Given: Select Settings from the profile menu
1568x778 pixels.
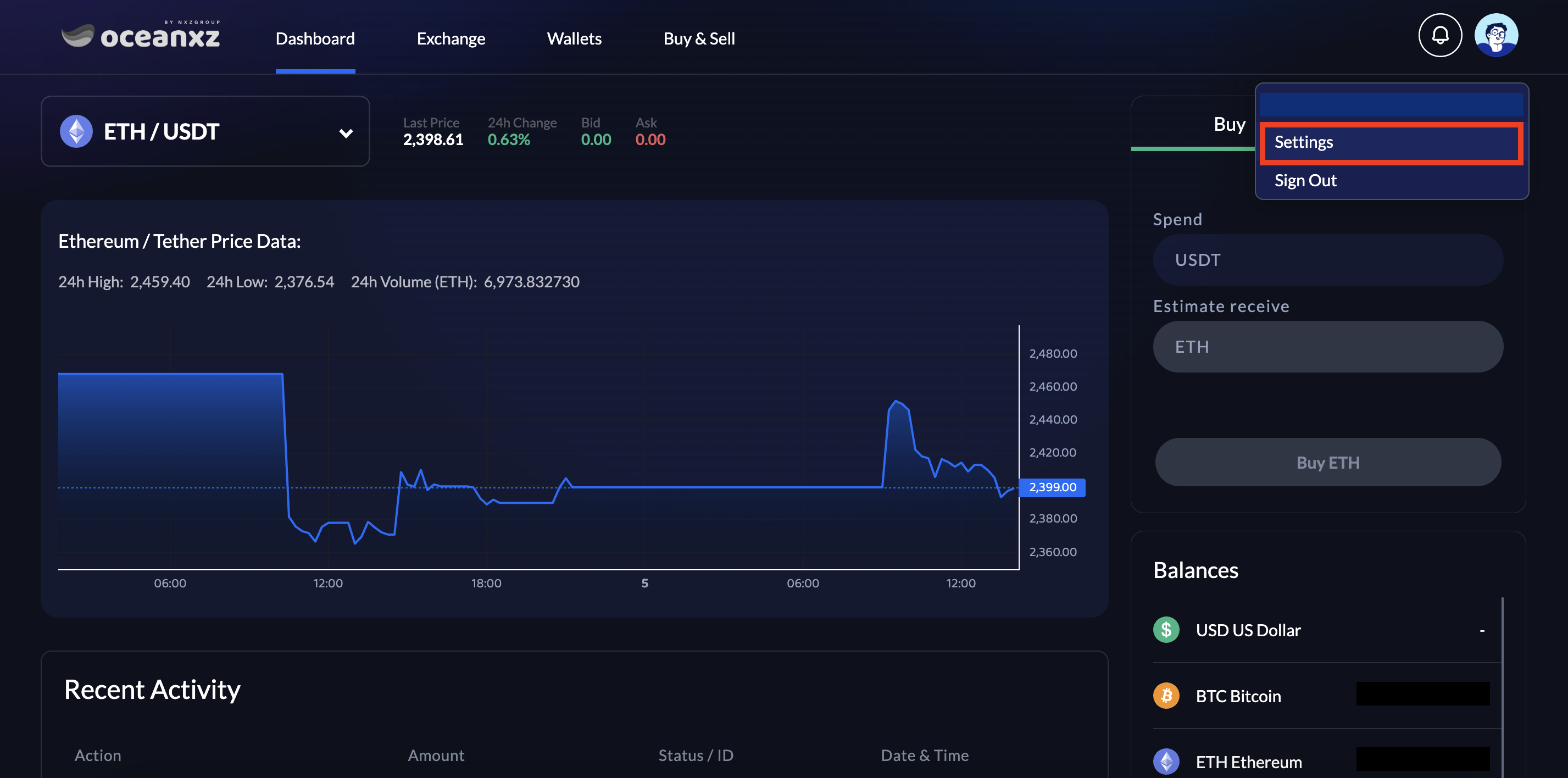Looking at the screenshot, I should pos(1390,142).
